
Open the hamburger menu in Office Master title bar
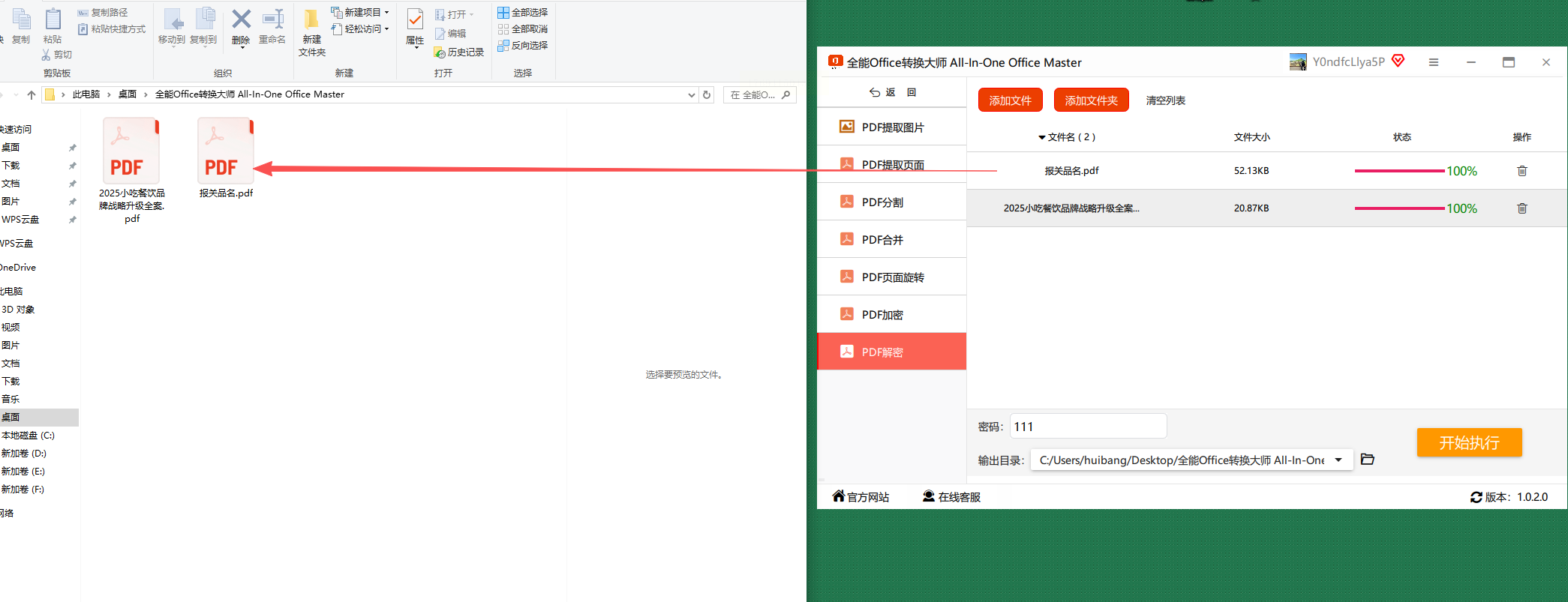pos(1434,62)
